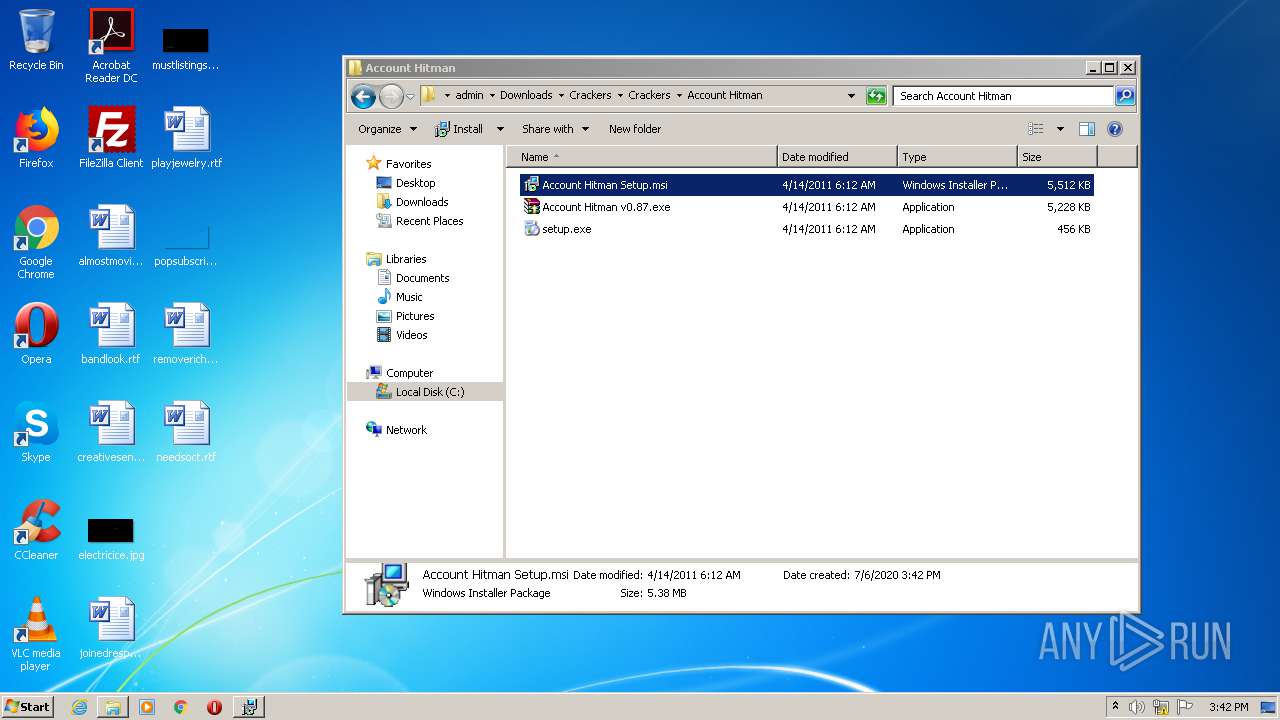Open VLC media player shortcut
The height and width of the screenshot is (720, 1280).
[36, 634]
